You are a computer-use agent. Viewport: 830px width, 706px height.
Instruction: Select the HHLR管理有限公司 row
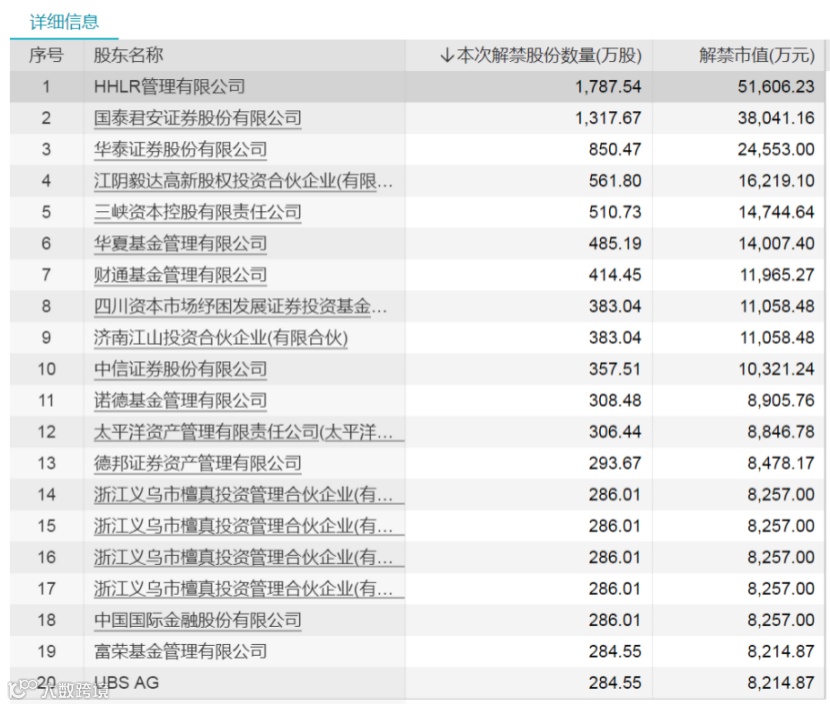pyautogui.click(x=417, y=86)
